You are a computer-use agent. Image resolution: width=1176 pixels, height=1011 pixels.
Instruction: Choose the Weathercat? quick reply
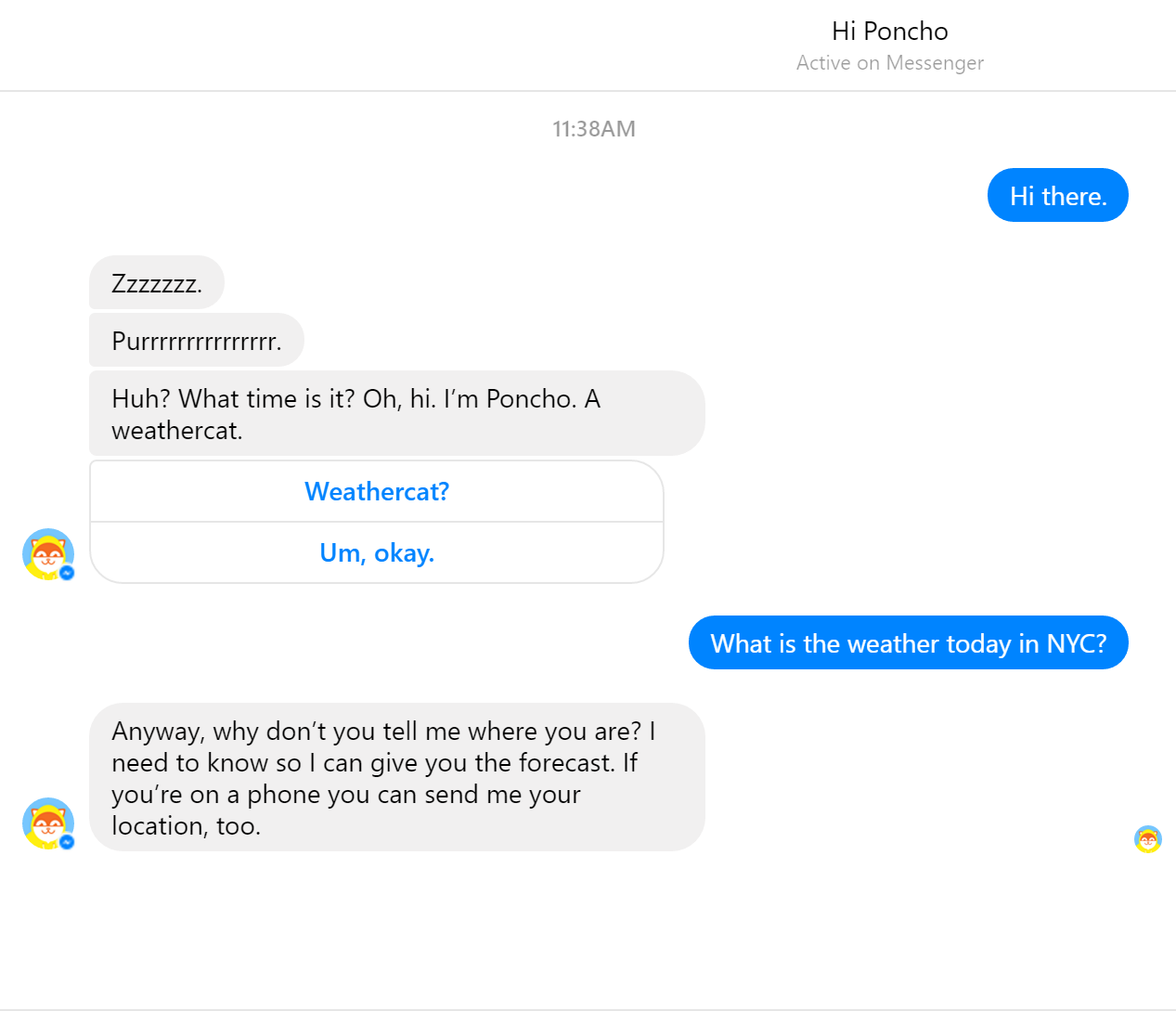pyautogui.click(x=377, y=492)
